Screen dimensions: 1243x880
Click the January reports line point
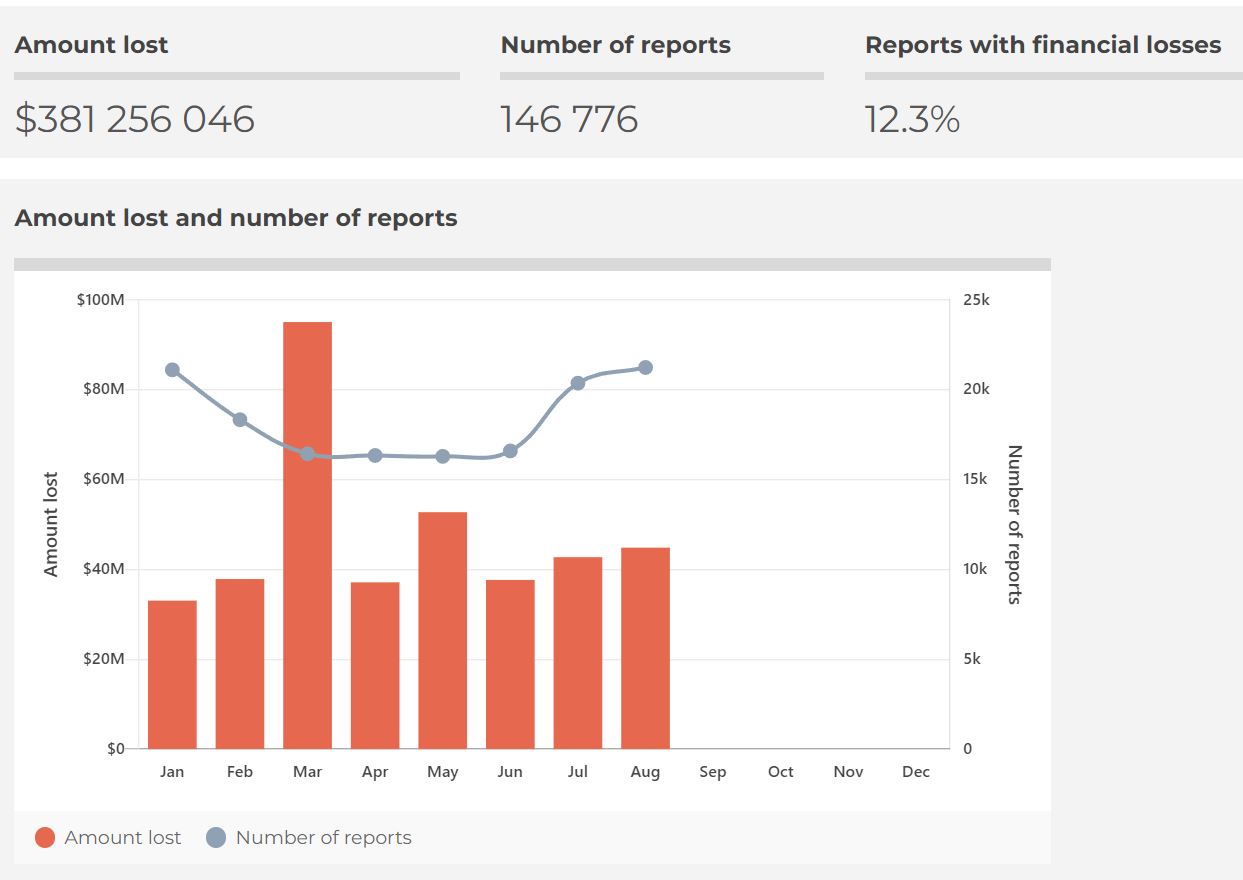172,370
